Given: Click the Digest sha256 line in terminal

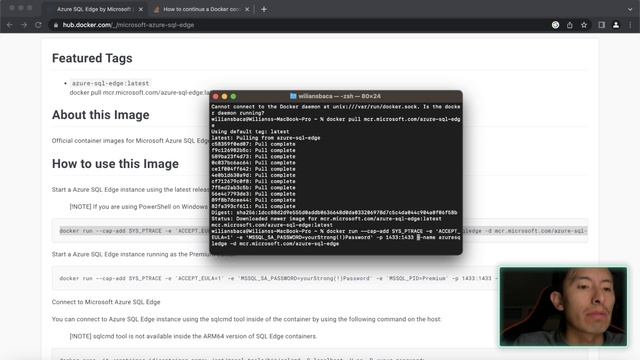Looking at the screenshot, I should (x=334, y=213).
